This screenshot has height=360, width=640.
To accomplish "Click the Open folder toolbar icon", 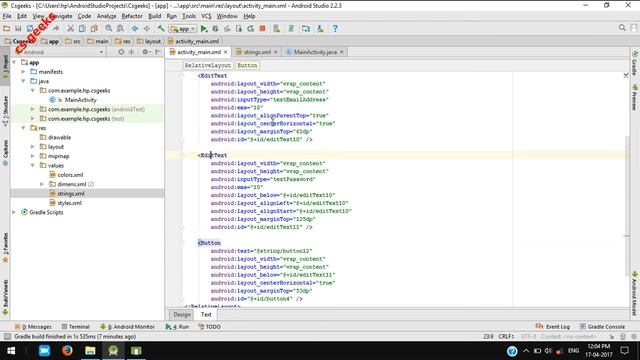I will [x=7, y=29].
